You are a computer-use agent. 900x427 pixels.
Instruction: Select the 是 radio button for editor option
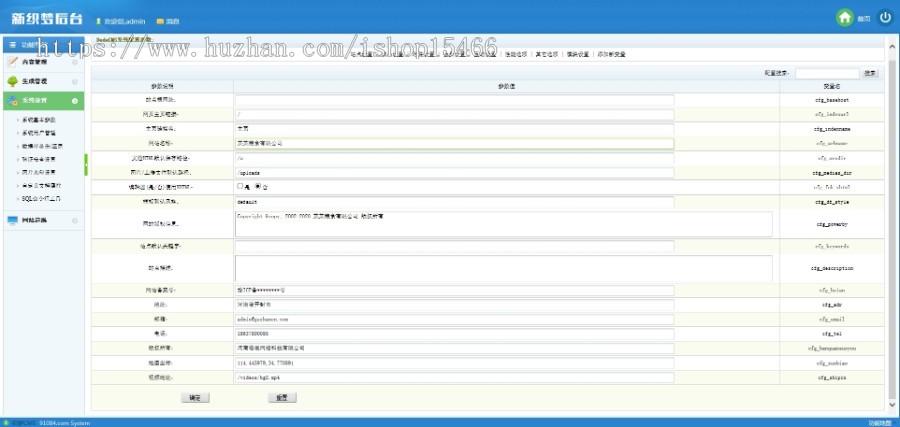coord(239,186)
